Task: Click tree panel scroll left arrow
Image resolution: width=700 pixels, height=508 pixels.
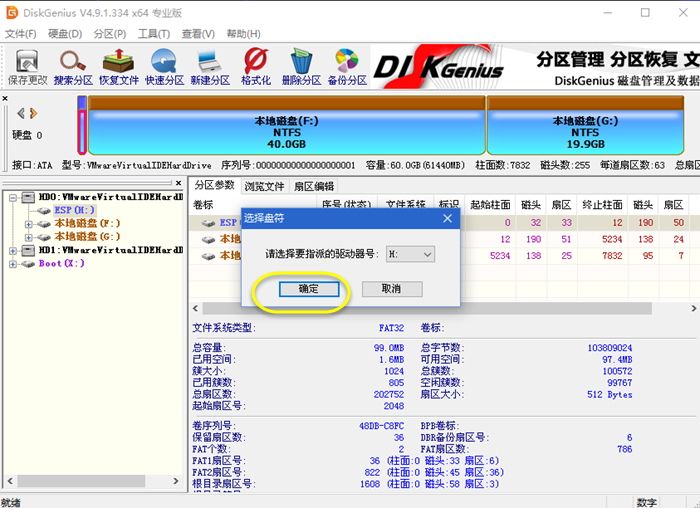Action: click(x=10, y=481)
